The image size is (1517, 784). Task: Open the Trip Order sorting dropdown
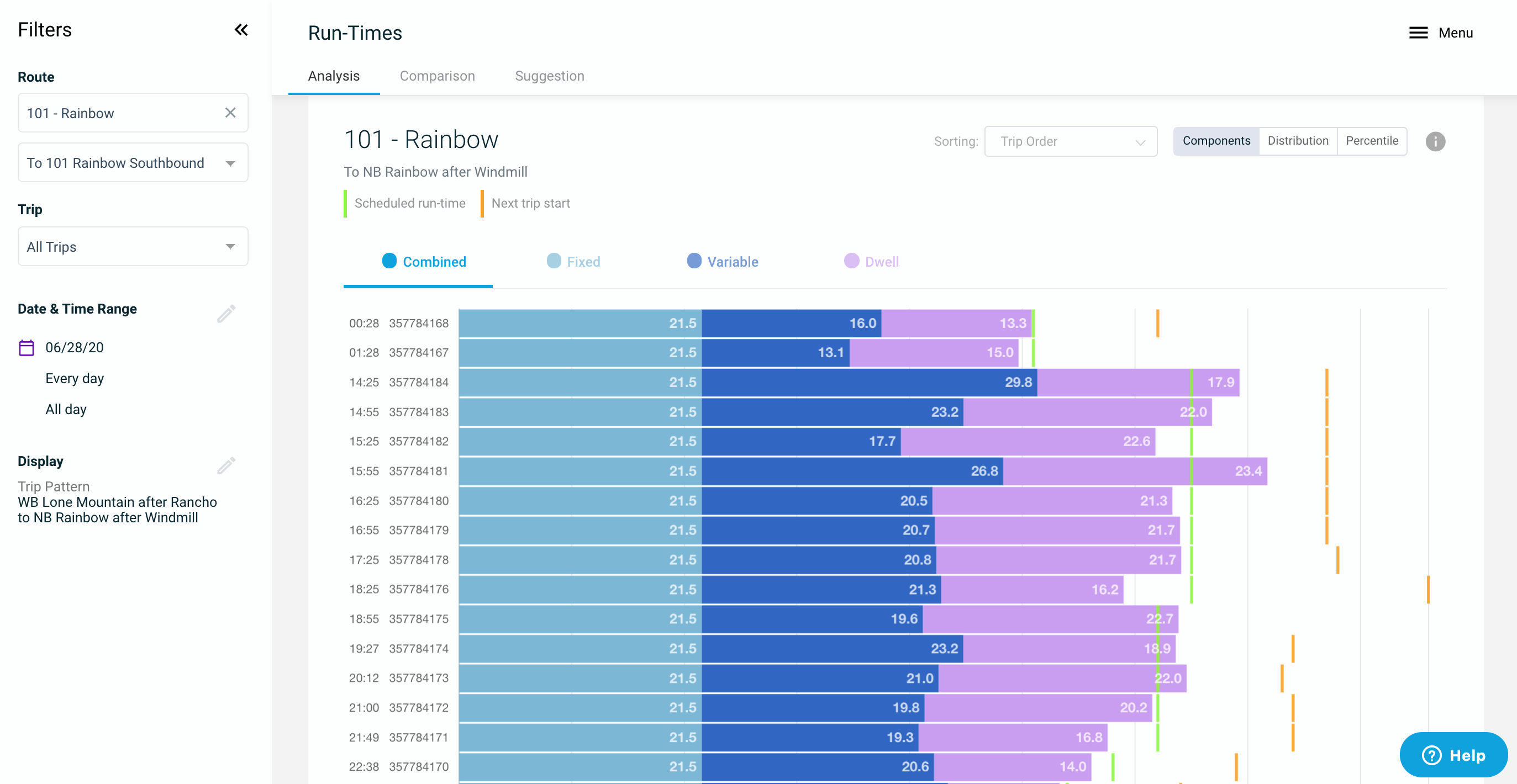1071,141
